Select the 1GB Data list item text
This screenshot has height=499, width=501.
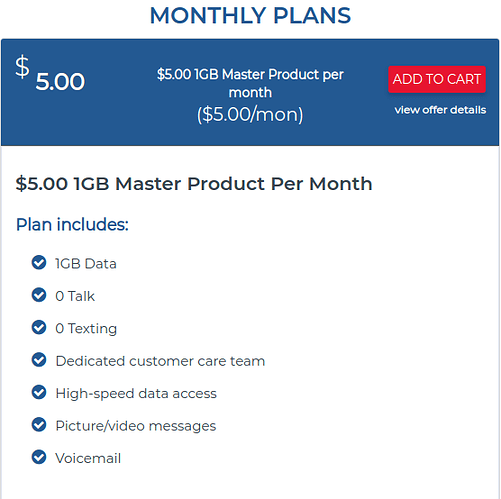tap(86, 264)
